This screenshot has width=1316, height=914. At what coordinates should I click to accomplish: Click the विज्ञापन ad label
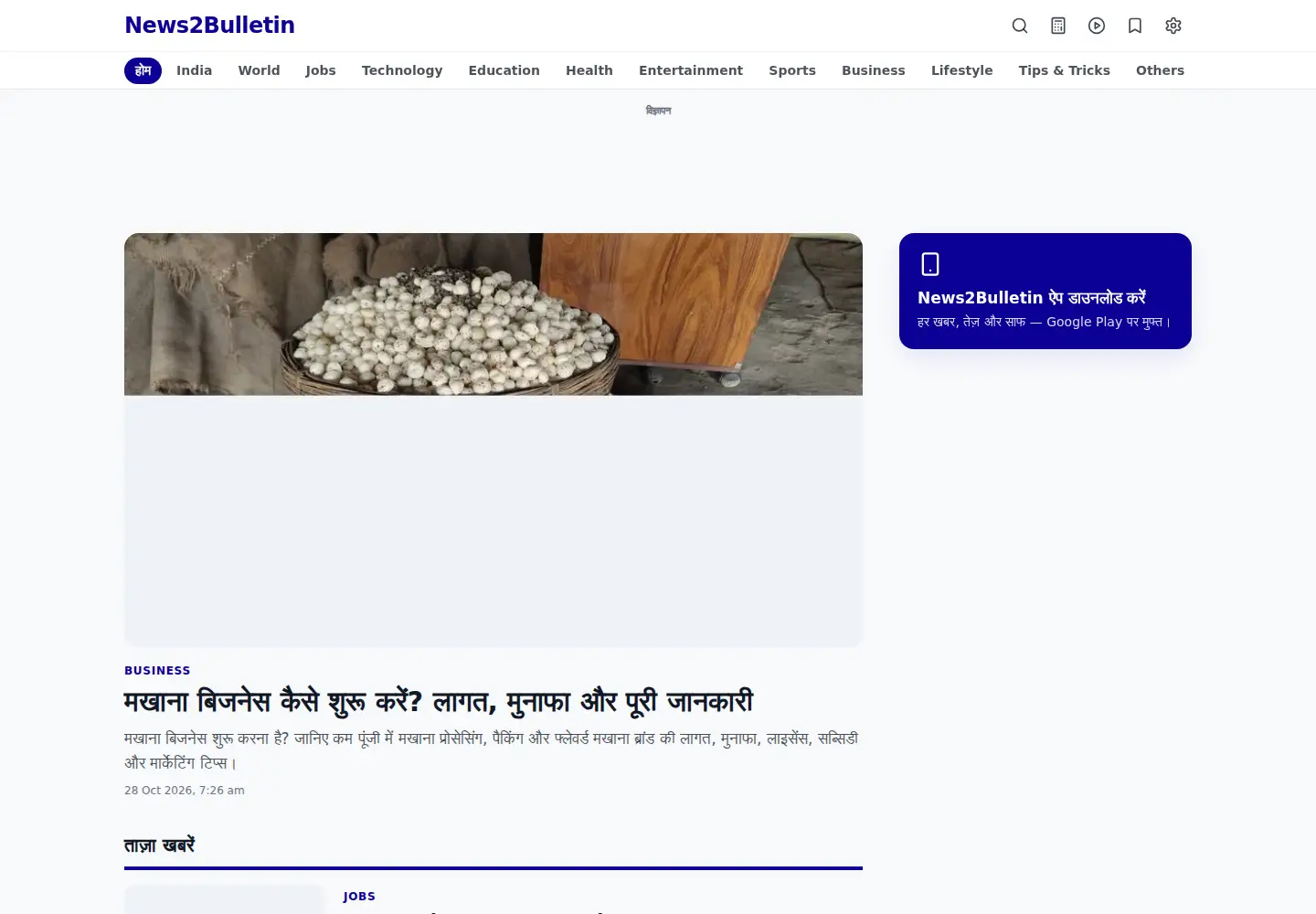click(x=658, y=111)
